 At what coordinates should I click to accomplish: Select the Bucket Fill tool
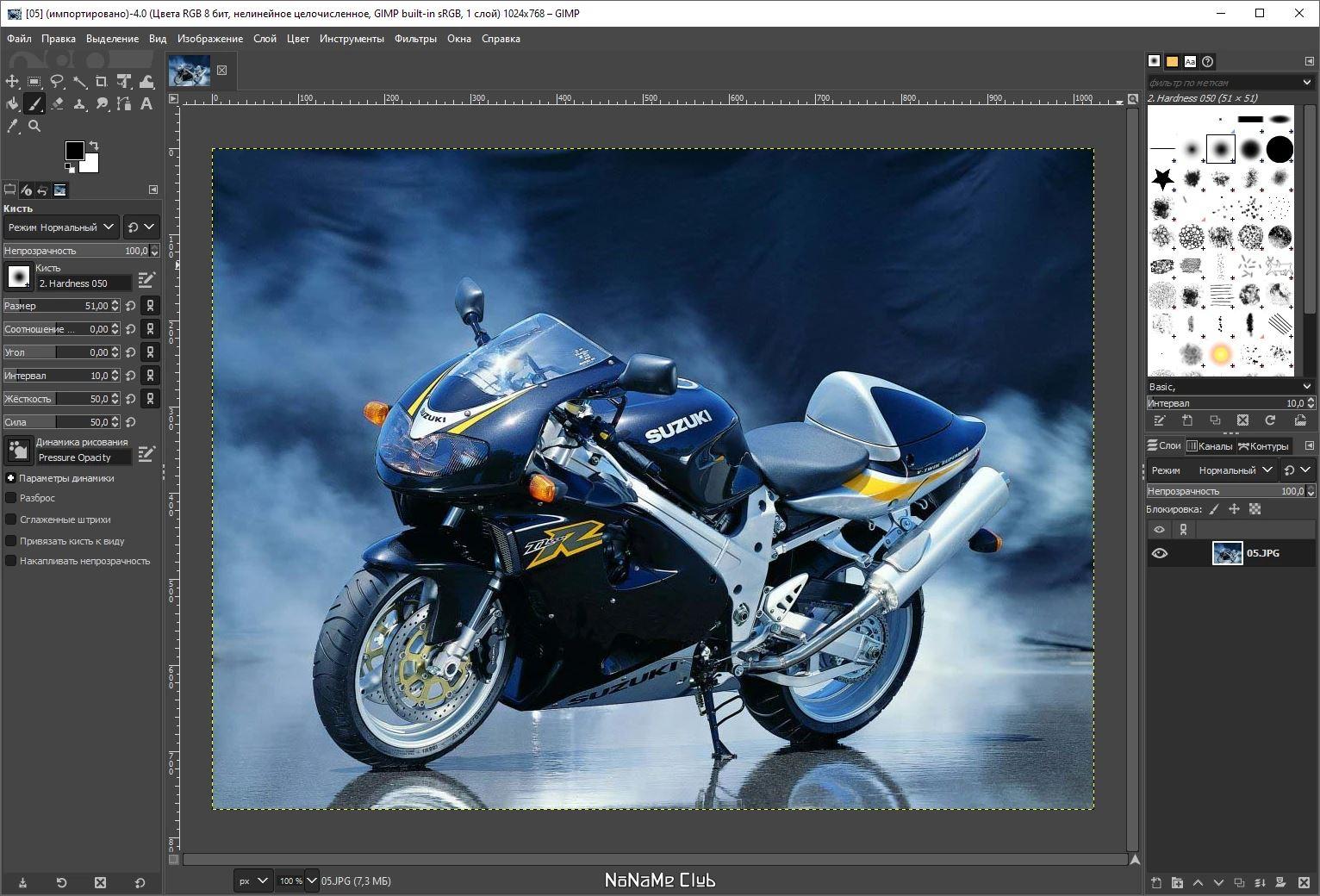[x=12, y=103]
